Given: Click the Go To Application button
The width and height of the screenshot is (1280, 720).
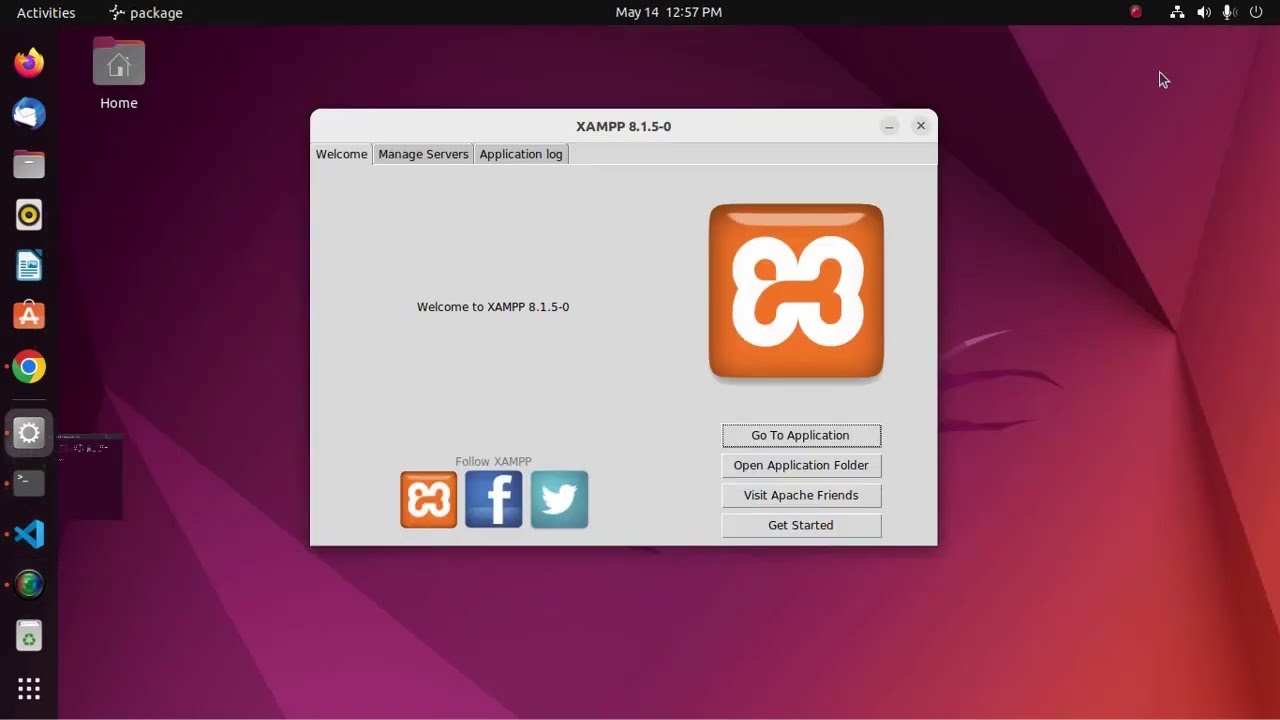Looking at the screenshot, I should point(801,435).
